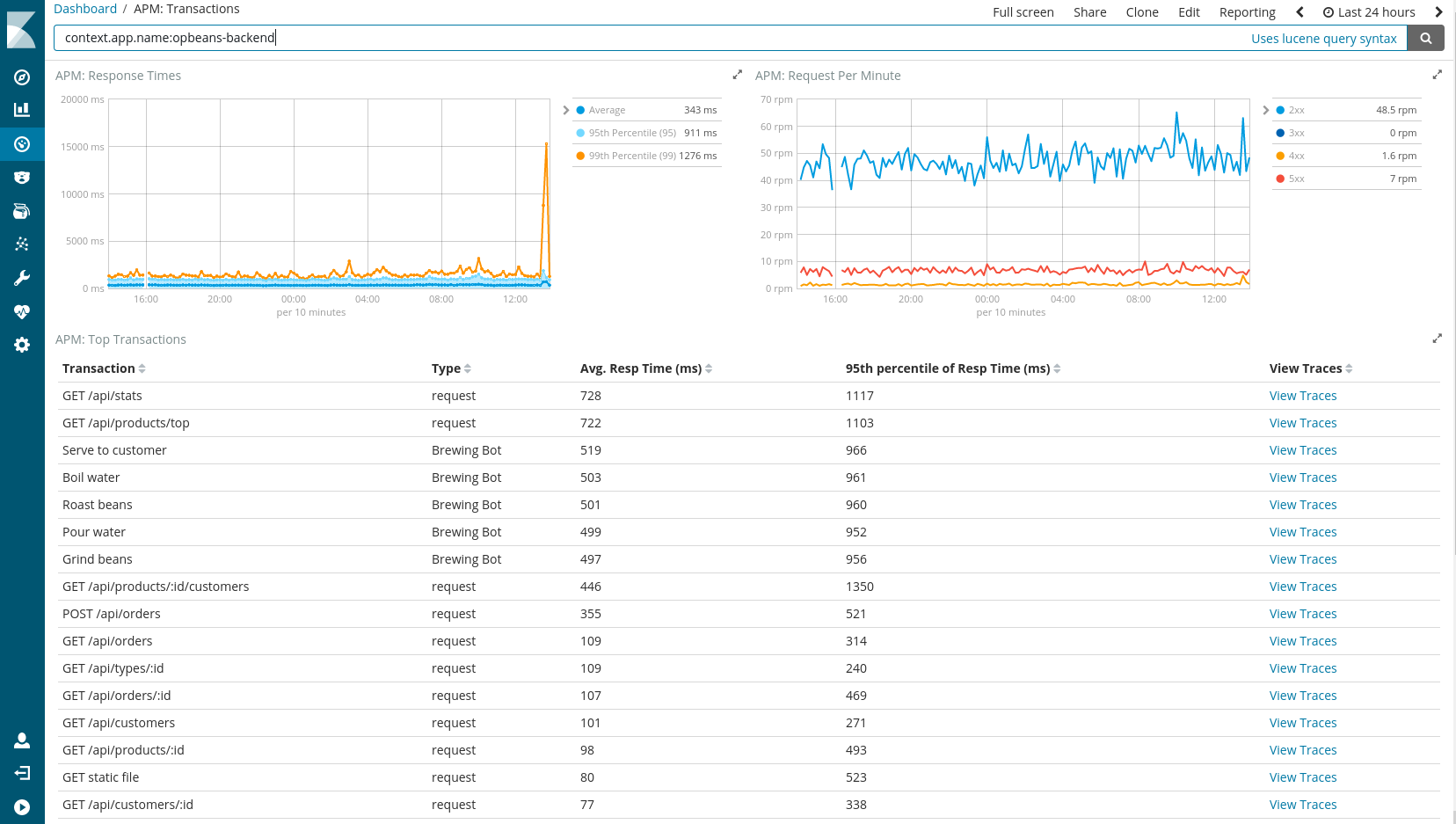1456x824 pixels.
Task: Open the Last 24 hours time picker
Action: 1368,11
